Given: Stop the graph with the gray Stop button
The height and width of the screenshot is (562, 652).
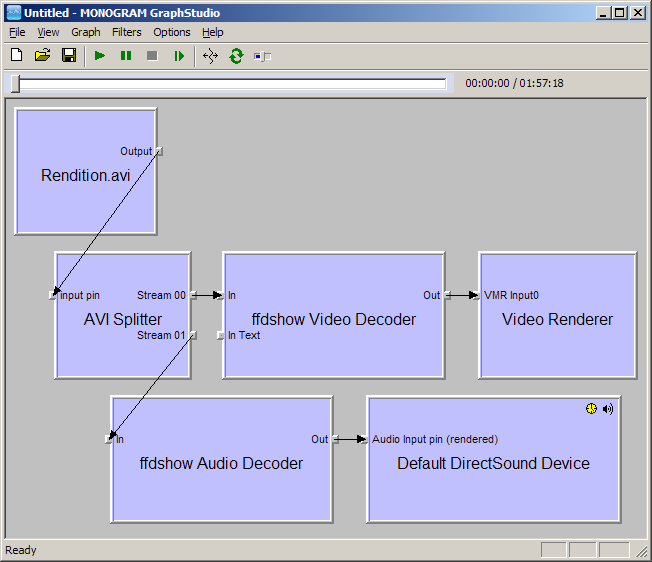Looking at the screenshot, I should (x=152, y=56).
